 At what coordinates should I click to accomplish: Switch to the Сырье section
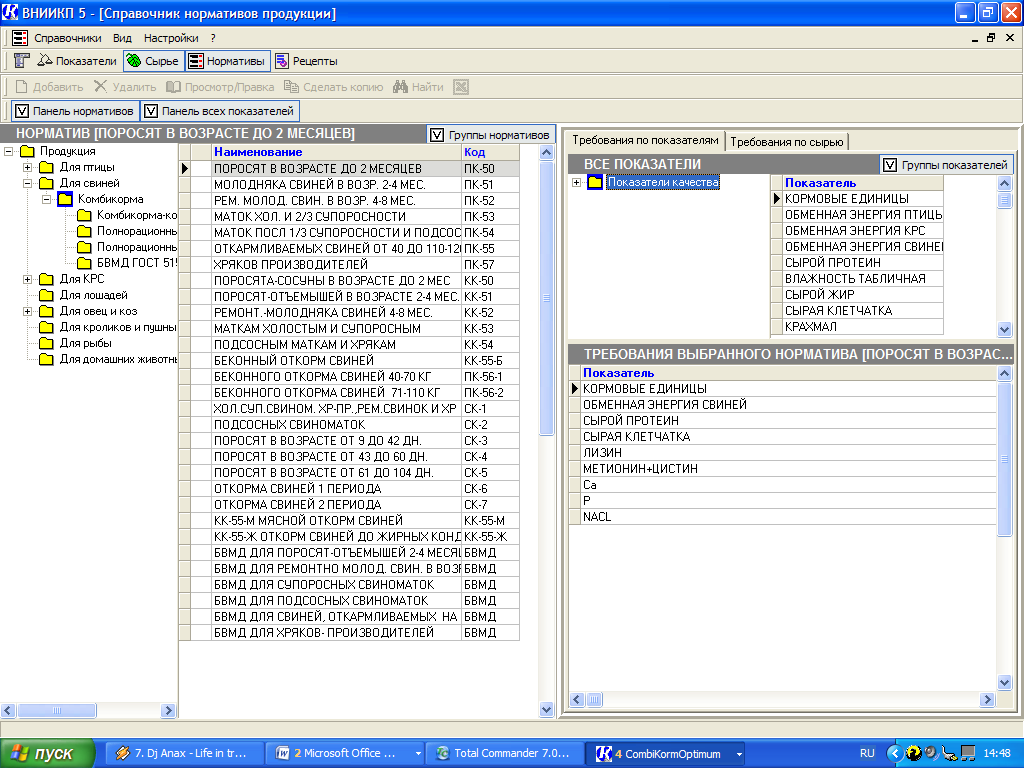pos(153,61)
